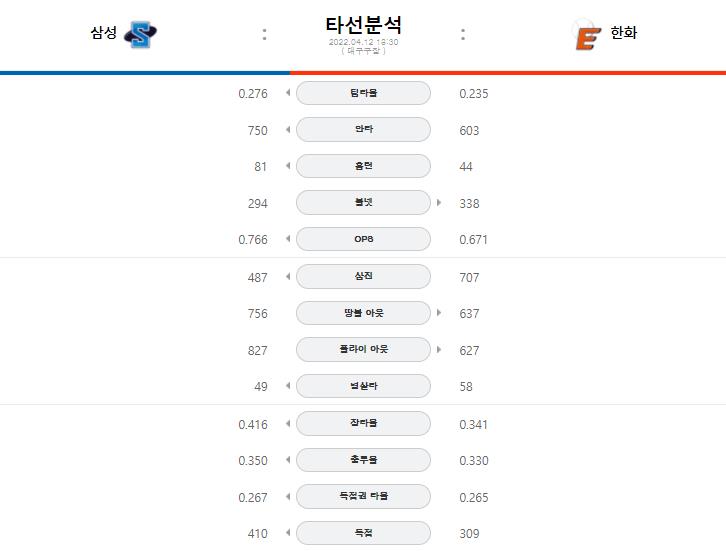Click the OPS stat button
Image resolution: width=726 pixels, height=551 pixels.
click(363, 239)
